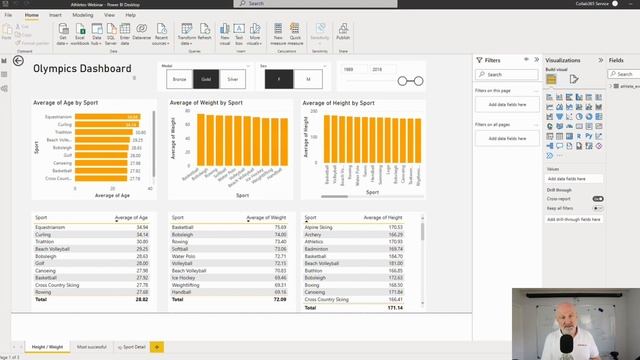This screenshot has height=360, width=640.
Task: Select the Q&A visual icon
Action: pyautogui.click(x=559, y=146)
